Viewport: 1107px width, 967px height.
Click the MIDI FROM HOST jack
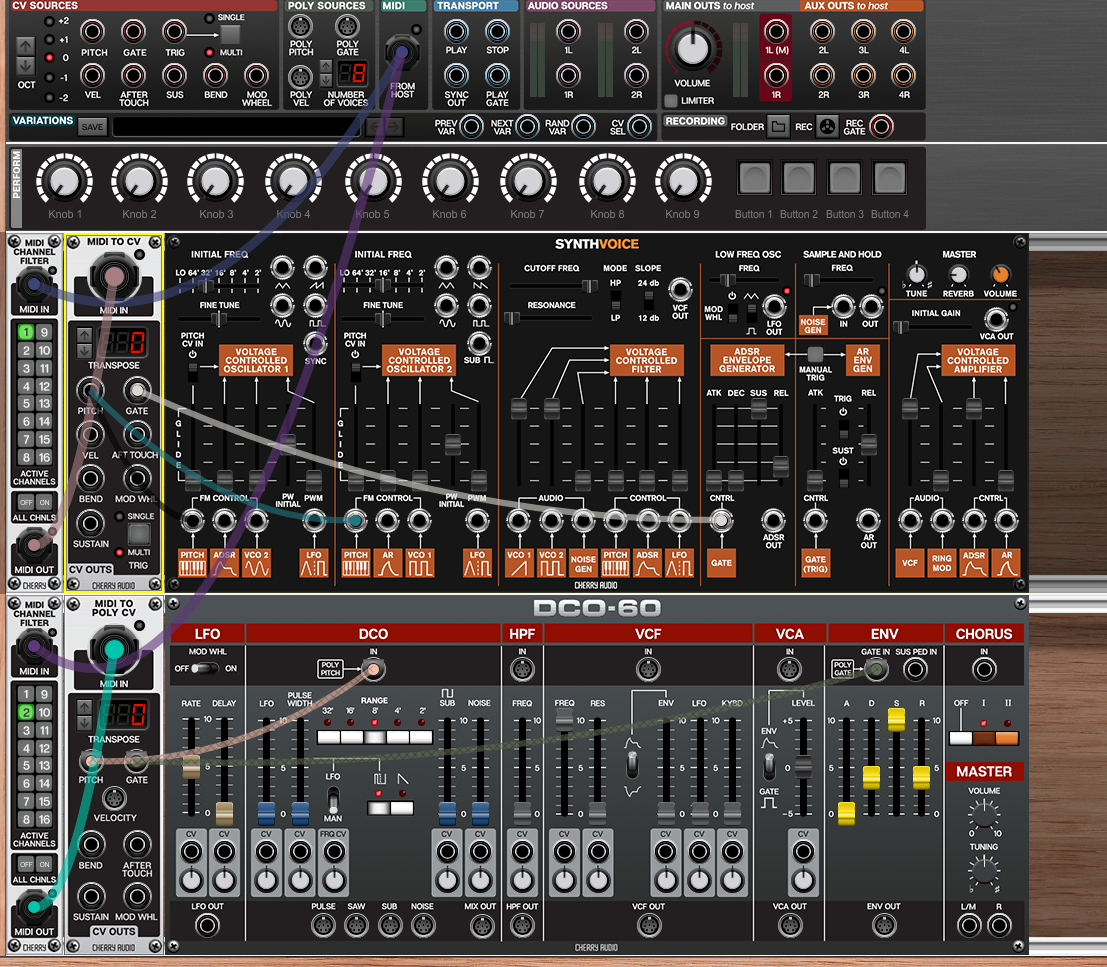point(402,52)
